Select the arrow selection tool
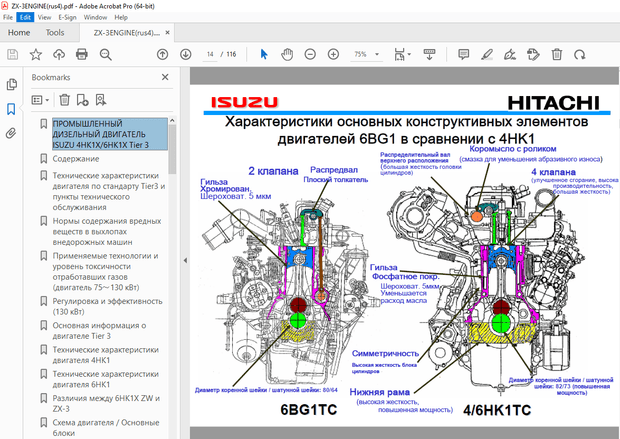The height and width of the screenshot is (439, 620). point(264,54)
